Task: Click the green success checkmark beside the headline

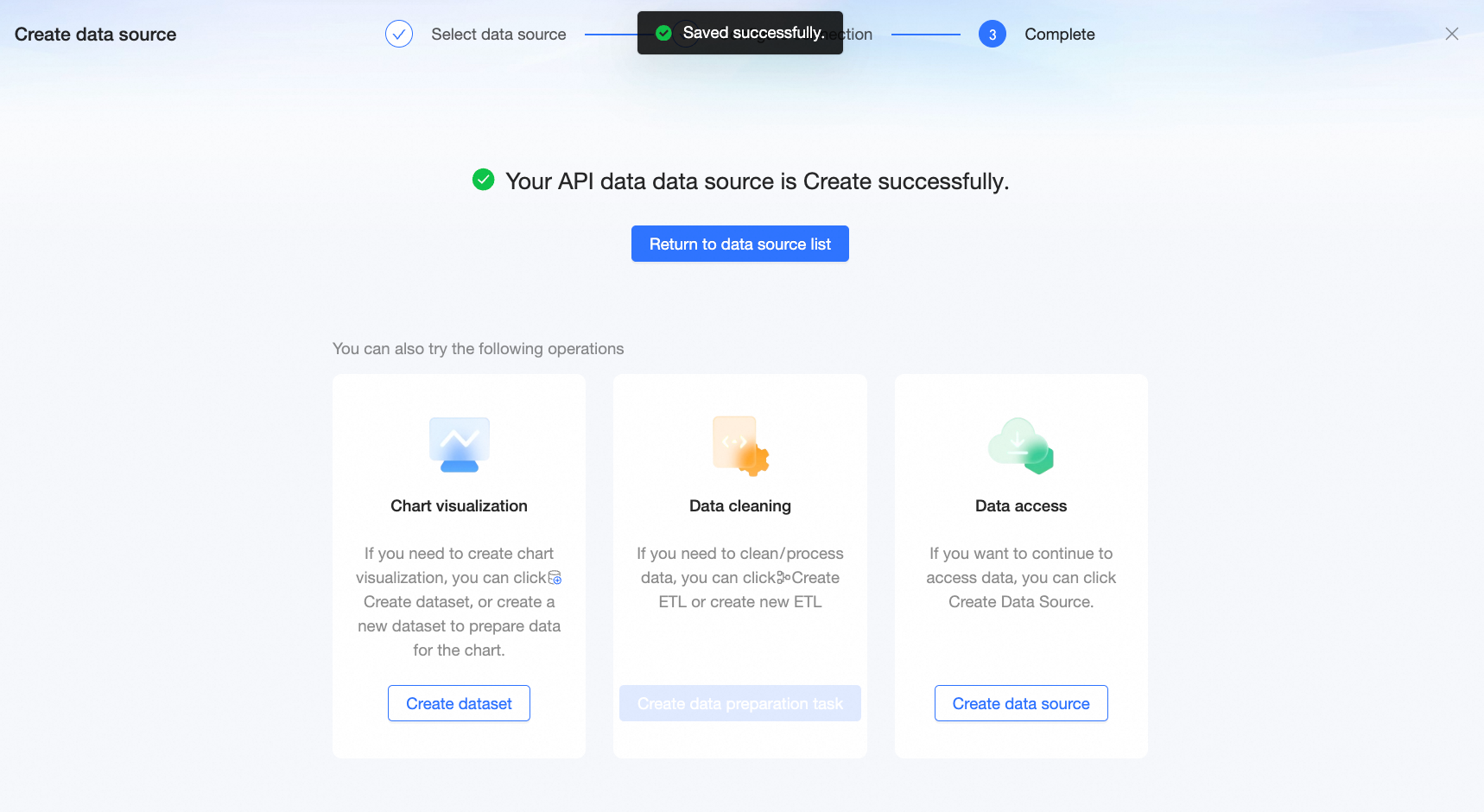Action: [x=484, y=180]
